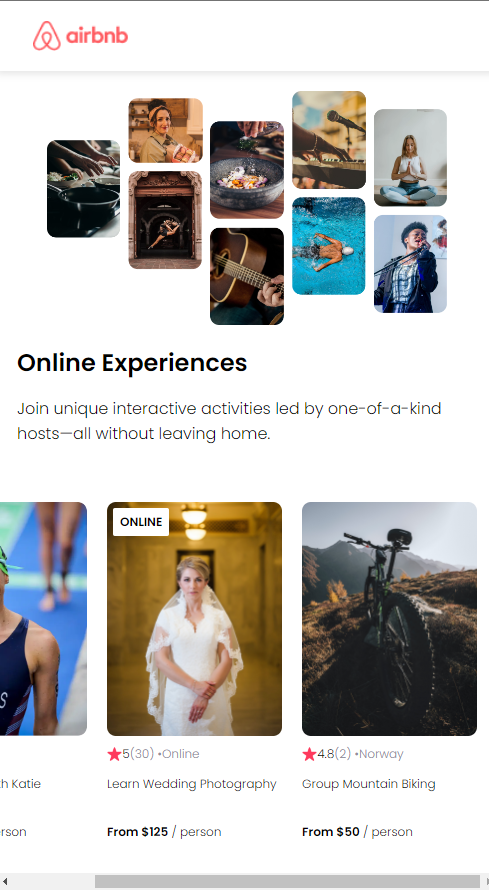Click the star icon beside rating 5

pyautogui.click(x=114, y=754)
